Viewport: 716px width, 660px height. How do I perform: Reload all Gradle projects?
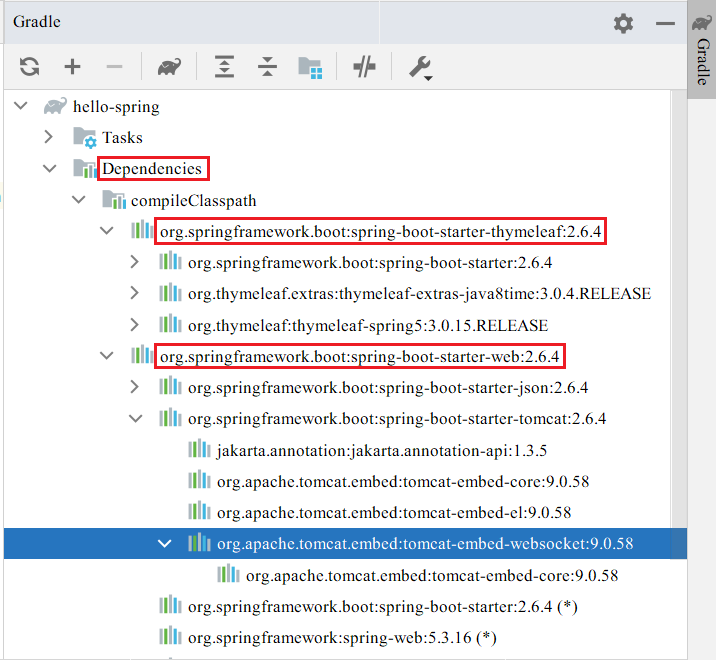tap(30, 67)
